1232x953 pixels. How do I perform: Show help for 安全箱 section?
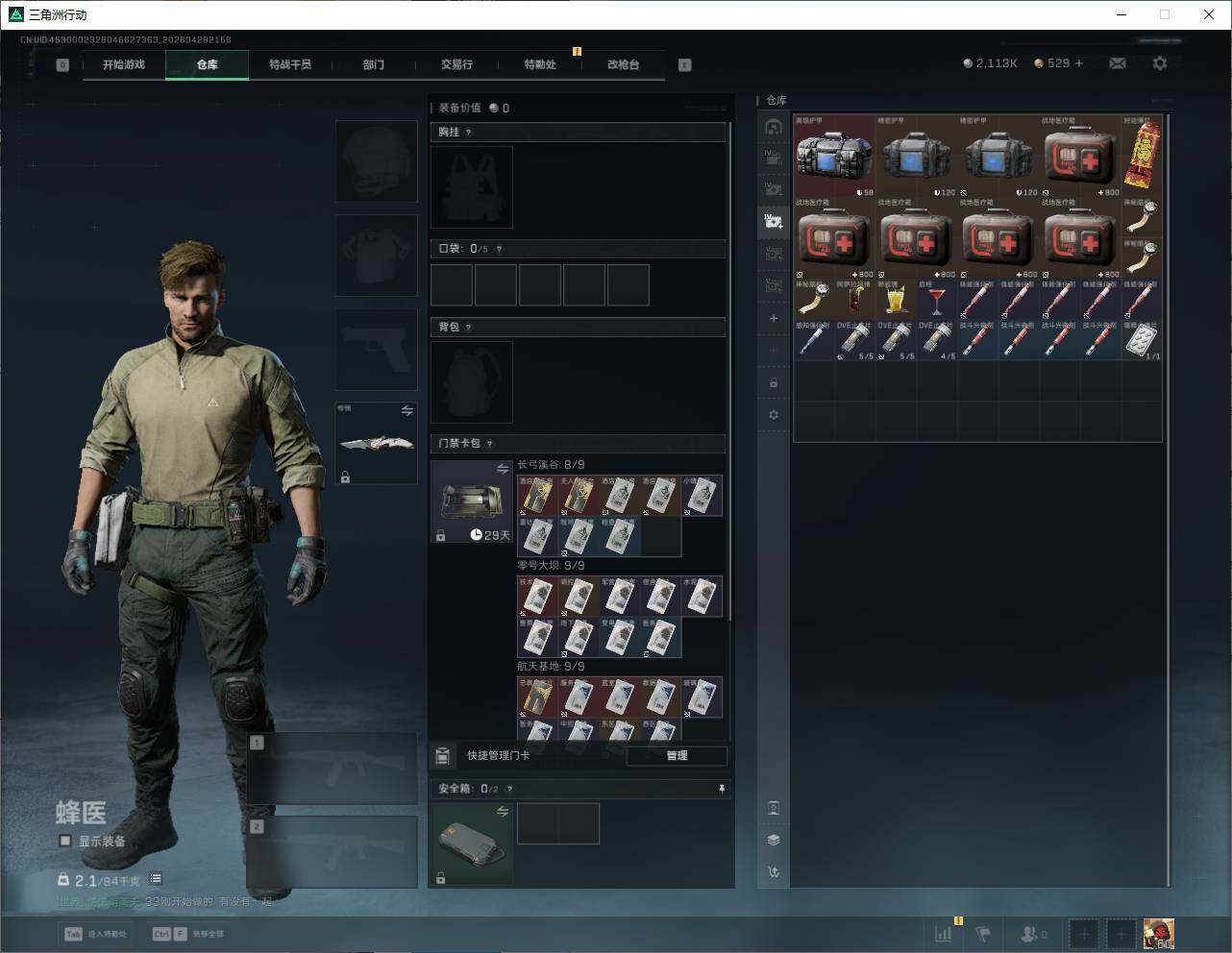coord(509,789)
